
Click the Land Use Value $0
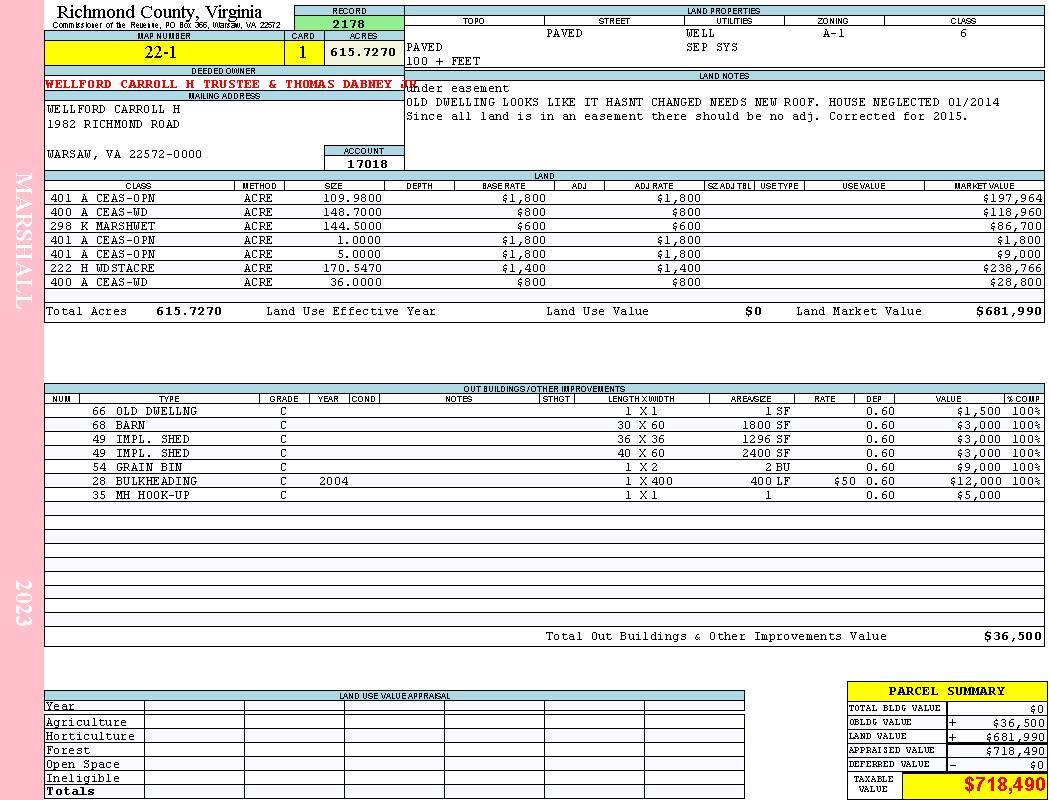754,311
